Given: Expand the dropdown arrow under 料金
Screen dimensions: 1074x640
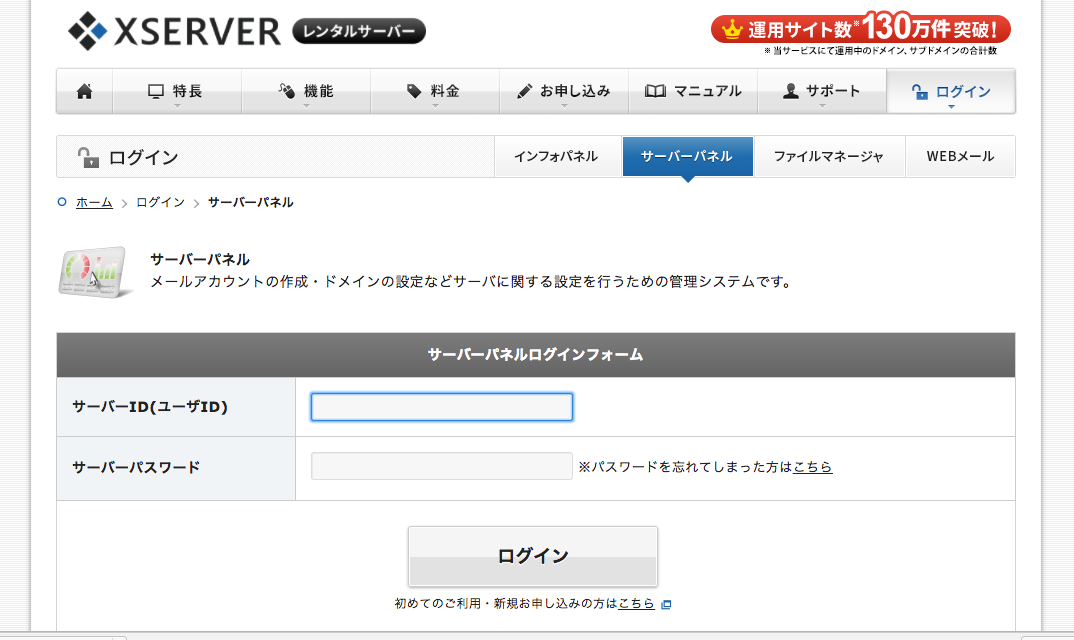Looking at the screenshot, I should click(435, 106).
